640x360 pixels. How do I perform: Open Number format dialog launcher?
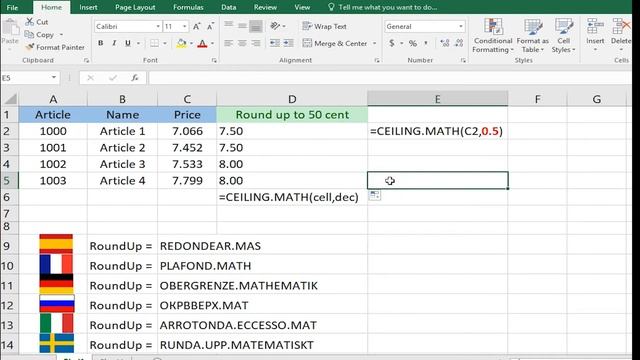463,60
